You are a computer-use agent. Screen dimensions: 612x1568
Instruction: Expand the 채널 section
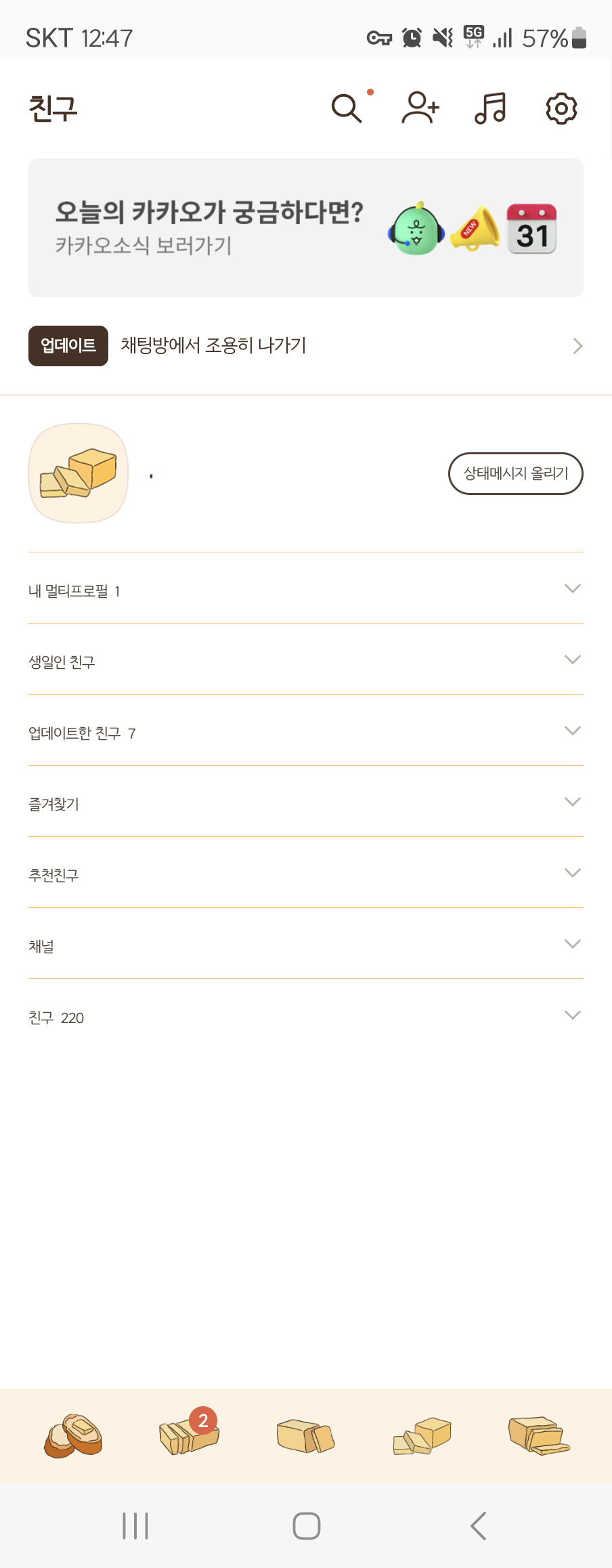click(x=306, y=944)
